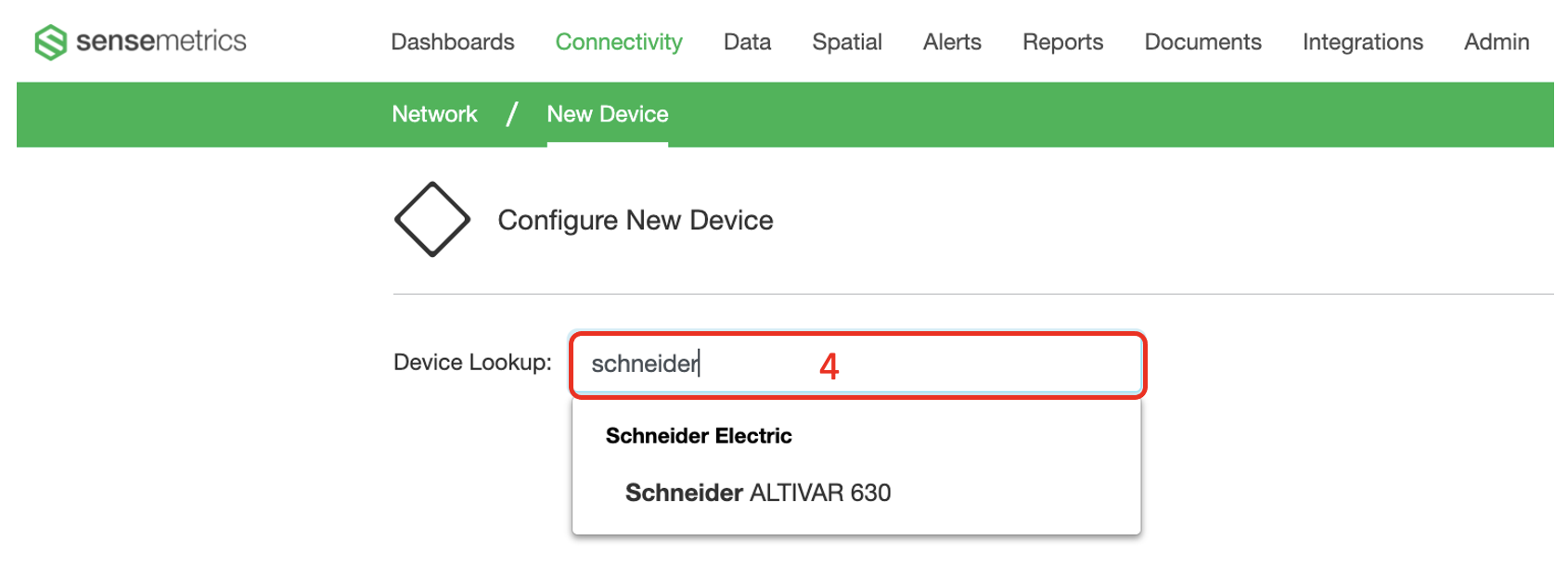Click the Schneider Electric group header
This screenshot has width=1568, height=564.
pyautogui.click(x=699, y=436)
